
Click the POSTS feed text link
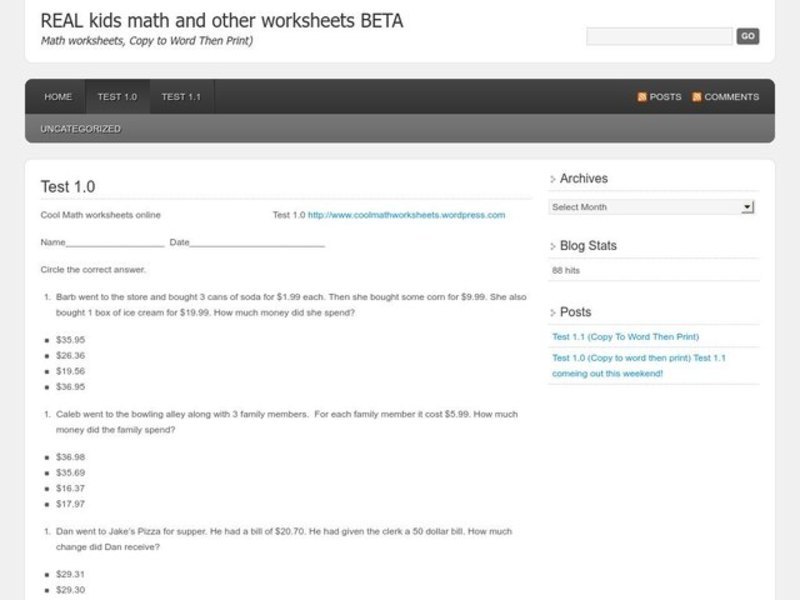665,96
